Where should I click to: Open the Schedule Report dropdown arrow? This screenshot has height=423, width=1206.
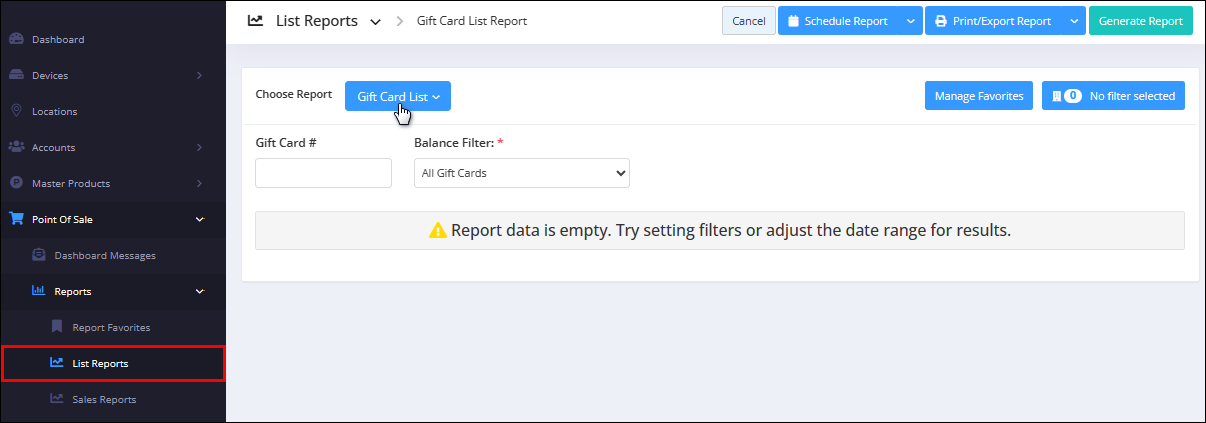910,21
